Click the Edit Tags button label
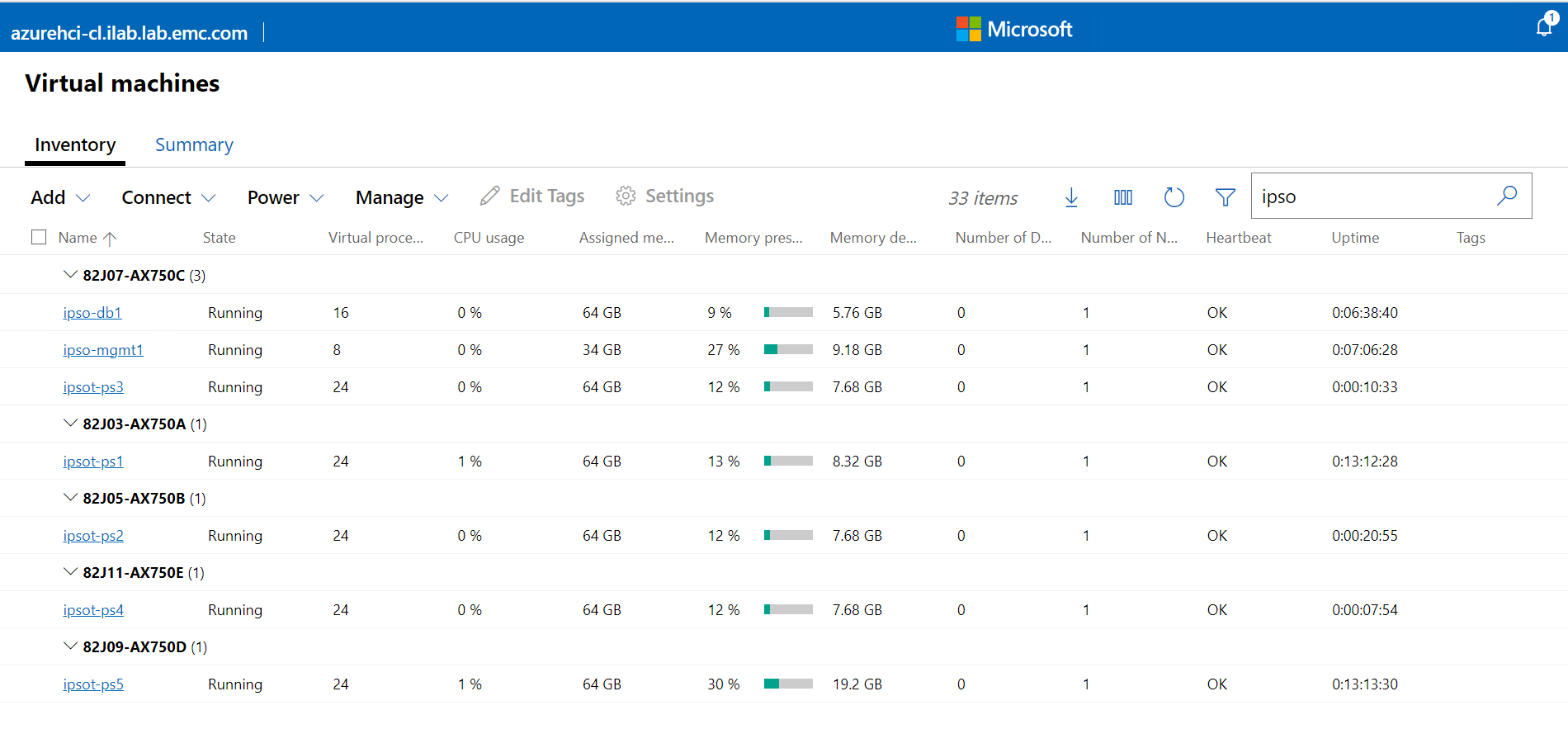This screenshot has width=1568, height=748. (547, 196)
